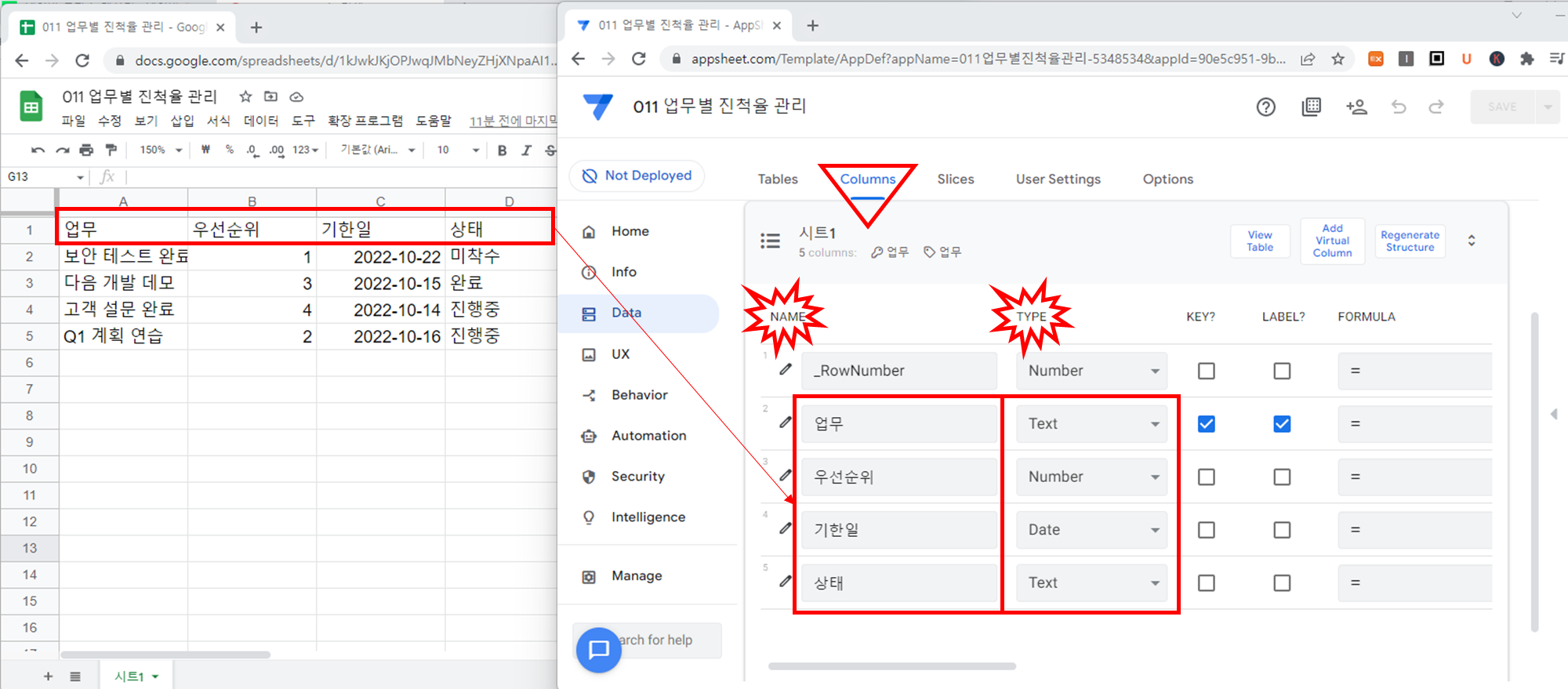Viewport: 1568px width, 689px height.
Task: Click the Not Deployed status button
Action: click(x=637, y=176)
